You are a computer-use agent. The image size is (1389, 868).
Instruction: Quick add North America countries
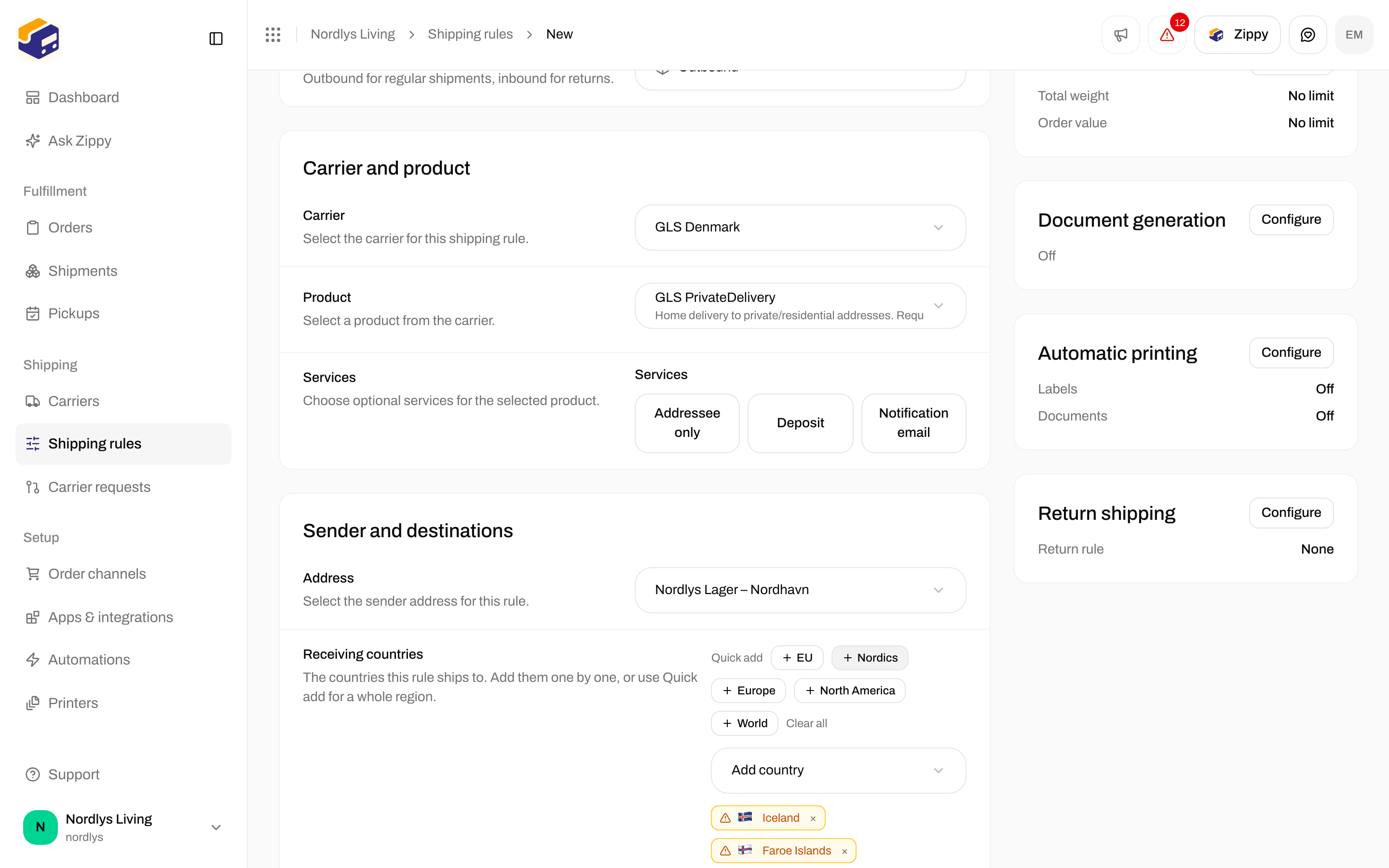pos(849,691)
